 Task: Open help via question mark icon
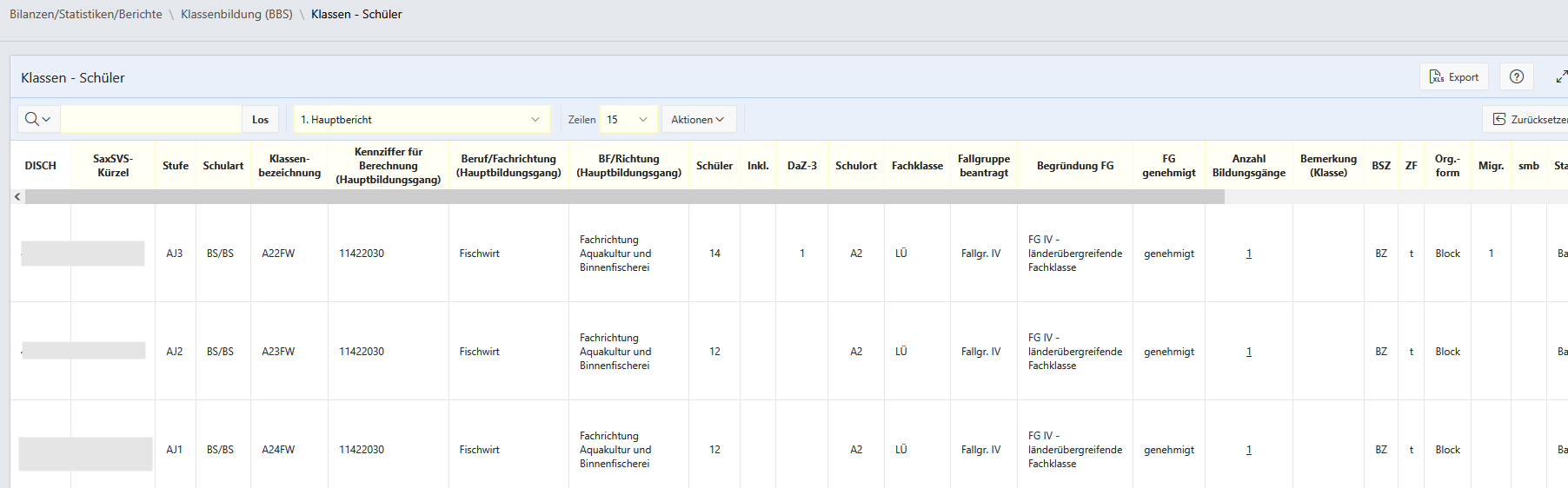[x=1517, y=77]
